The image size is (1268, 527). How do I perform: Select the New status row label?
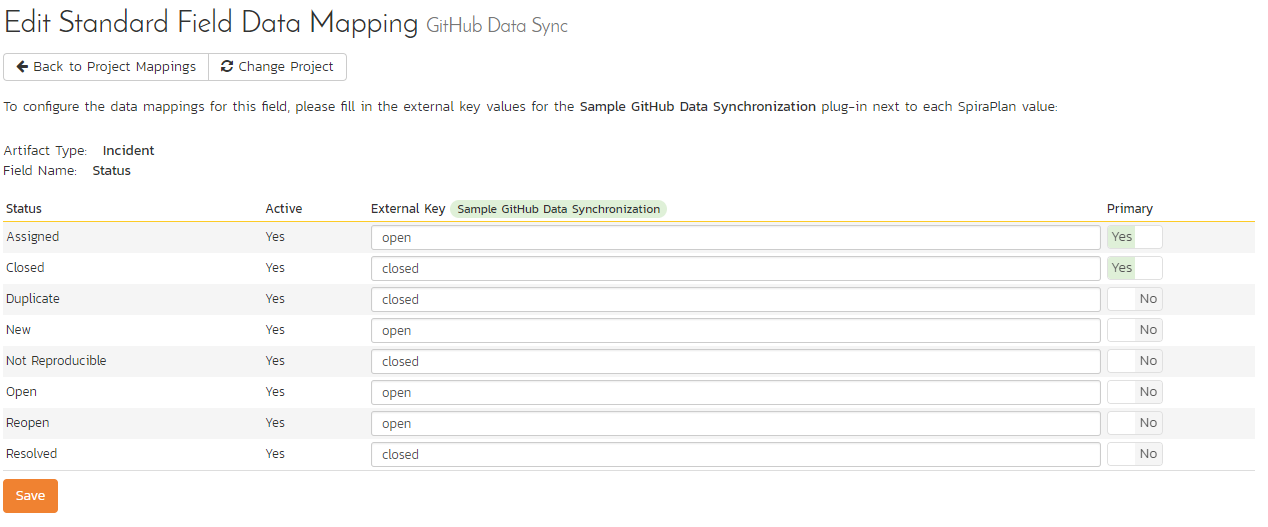tap(18, 330)
